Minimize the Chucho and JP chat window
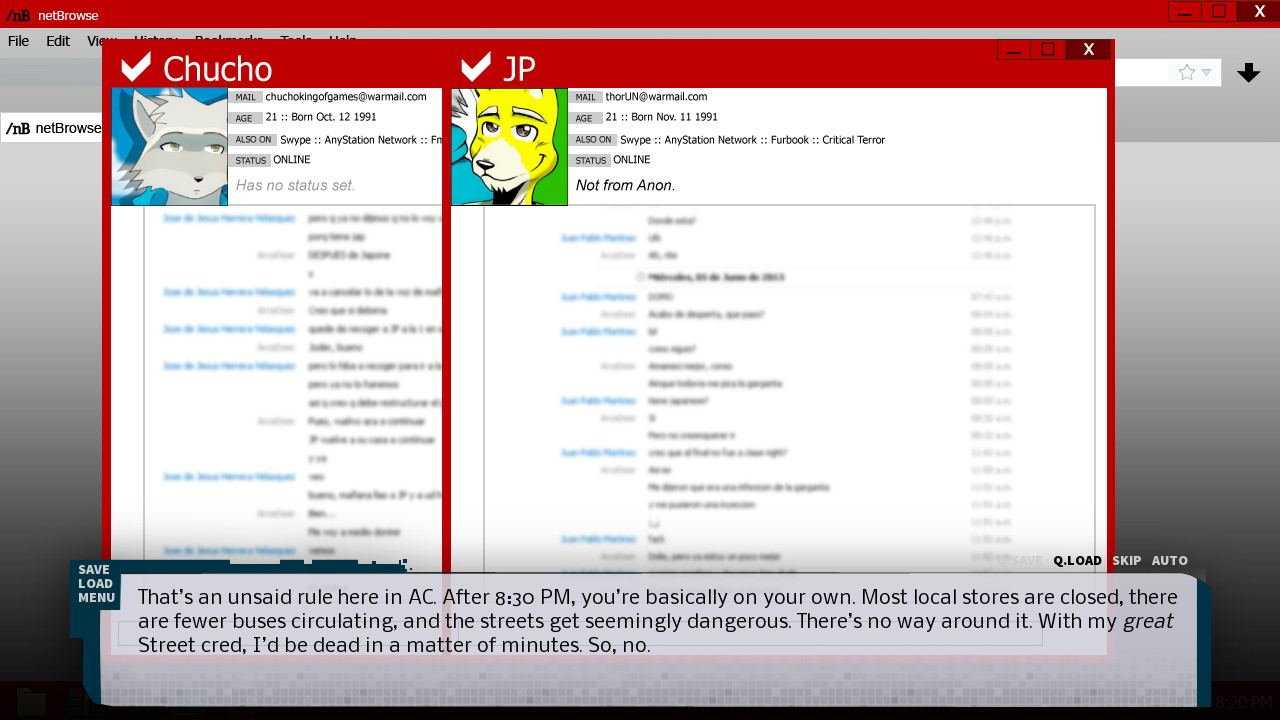Viewport: 1280px width, 720px height. pyautogui.click(x=1013, y=50)
